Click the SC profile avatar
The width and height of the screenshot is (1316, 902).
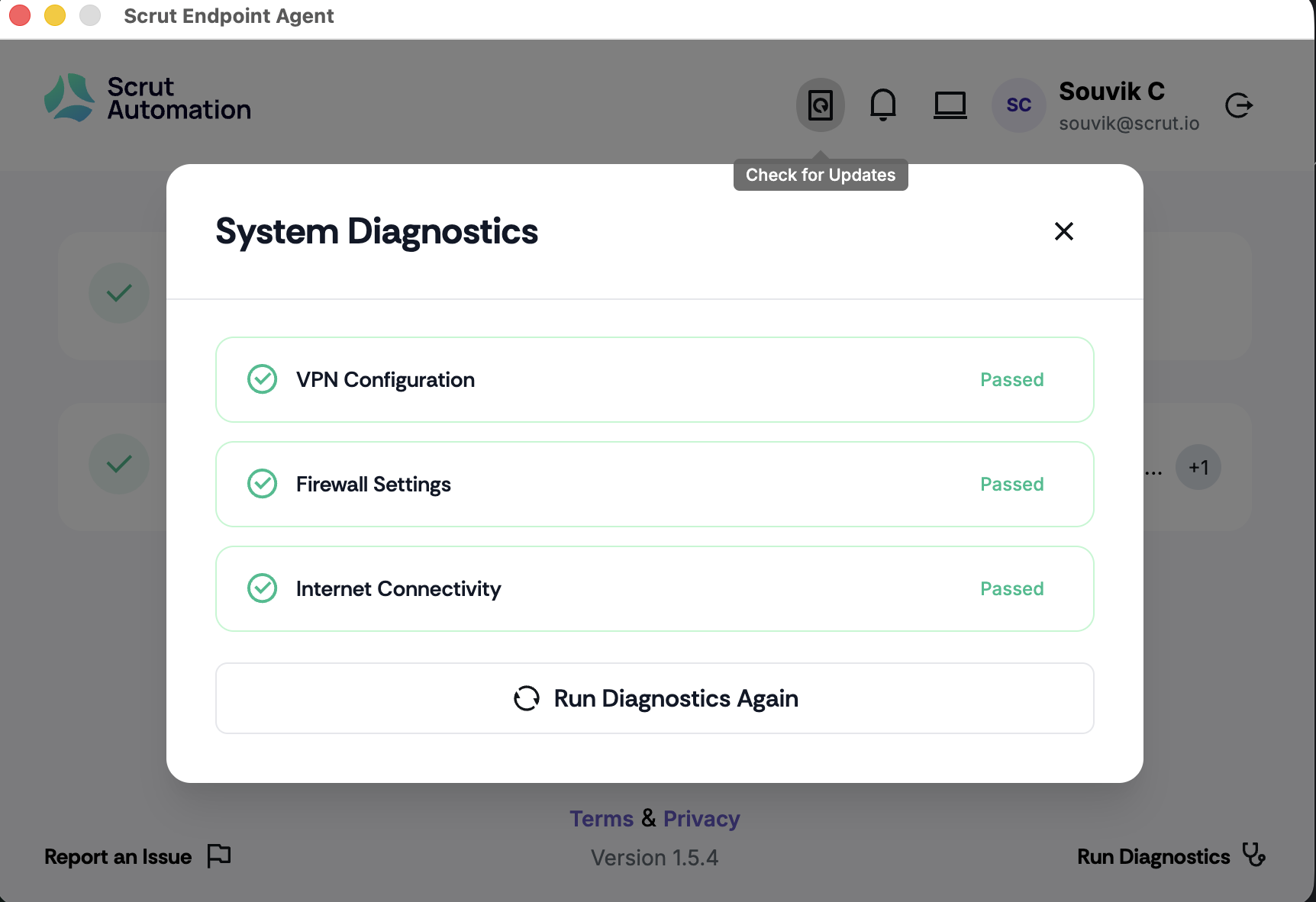point(1018,105)
